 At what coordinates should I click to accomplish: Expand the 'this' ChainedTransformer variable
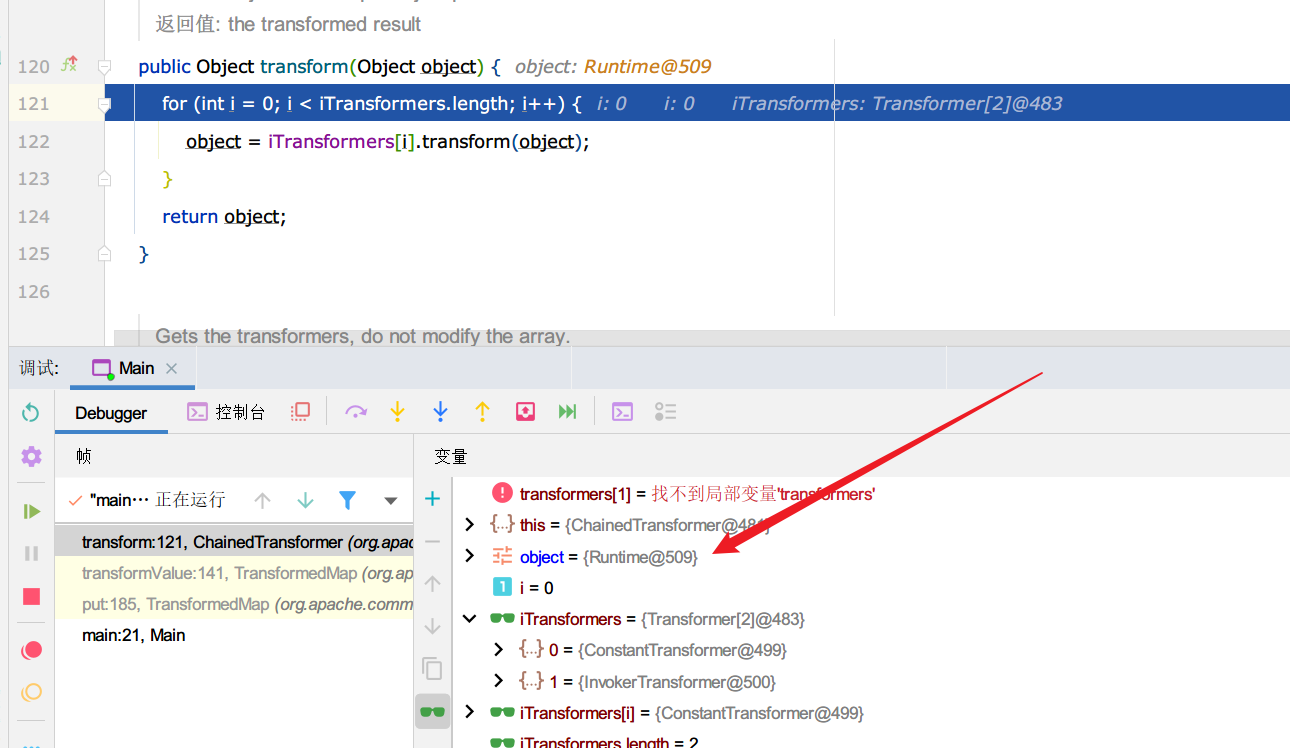pos(469,524)
